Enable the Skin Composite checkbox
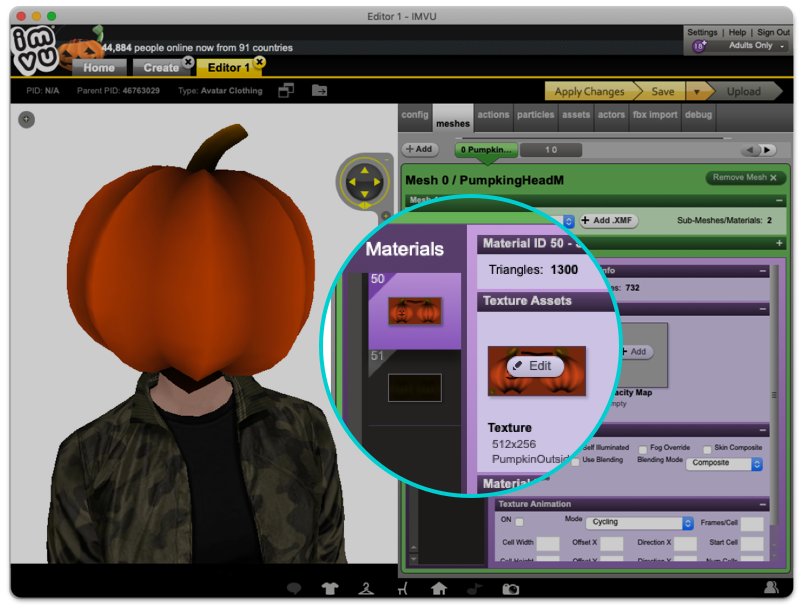Viewport: 801px width, 607px height. click(x=707, y=449)
